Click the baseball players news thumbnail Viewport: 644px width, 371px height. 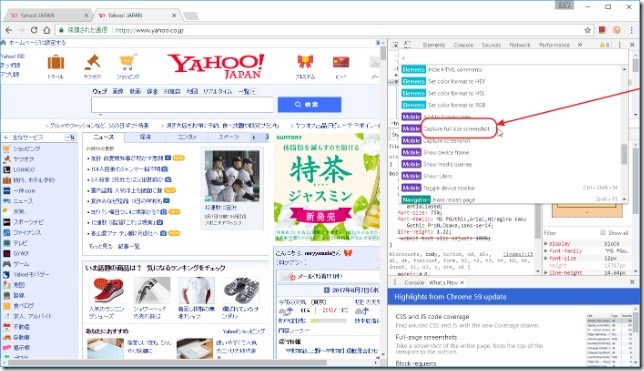pos(232,176)
